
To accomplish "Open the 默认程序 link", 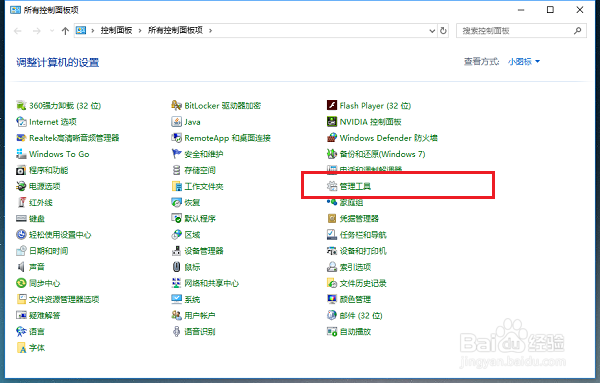I will click(200, 218).
